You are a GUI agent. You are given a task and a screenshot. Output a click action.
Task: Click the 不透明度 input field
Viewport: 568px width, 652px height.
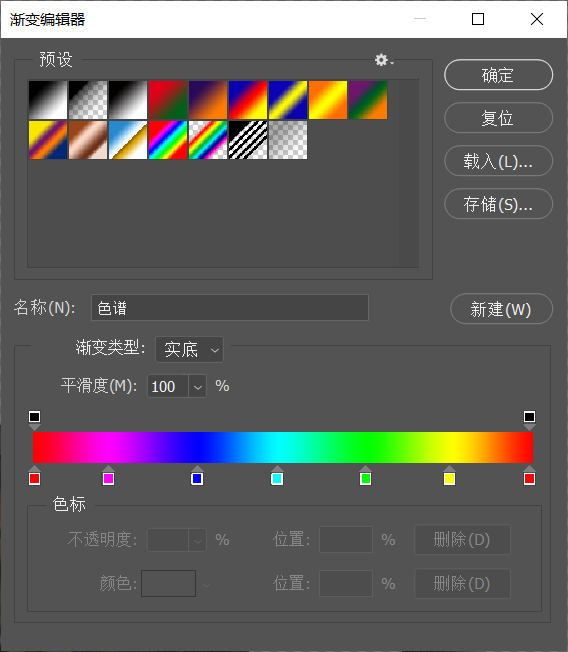168,540
